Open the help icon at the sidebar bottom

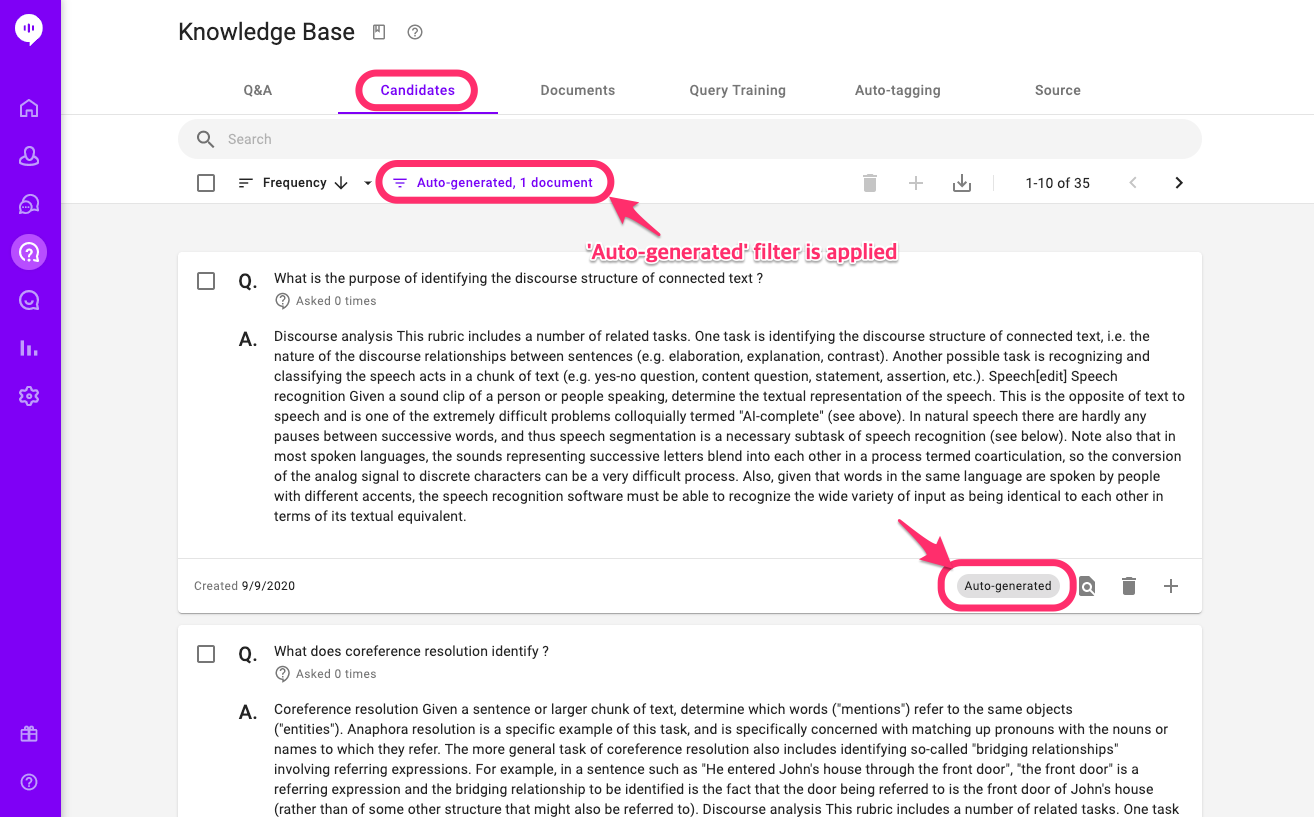29,782
